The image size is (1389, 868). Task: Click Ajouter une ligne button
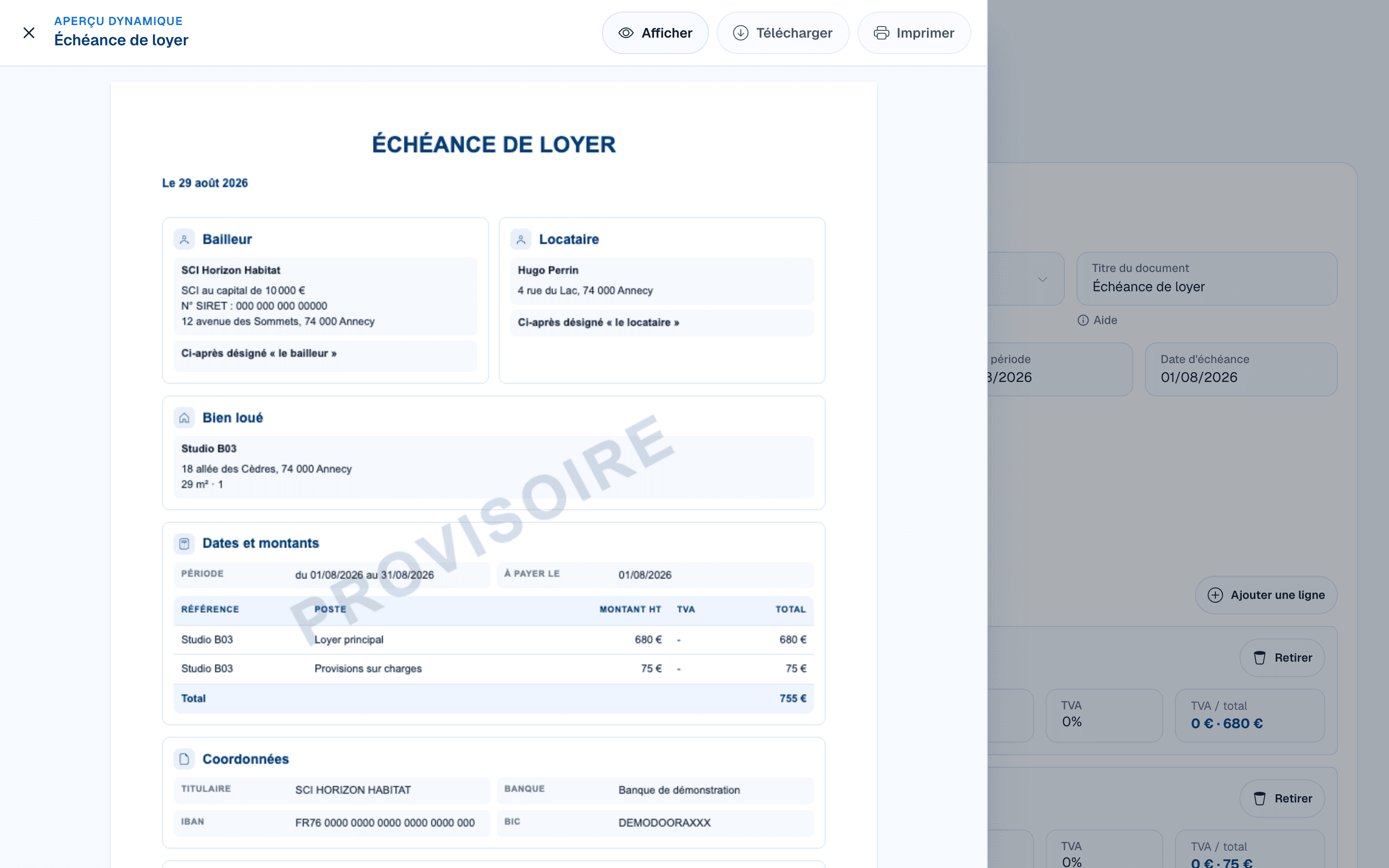click(1266, 595)
